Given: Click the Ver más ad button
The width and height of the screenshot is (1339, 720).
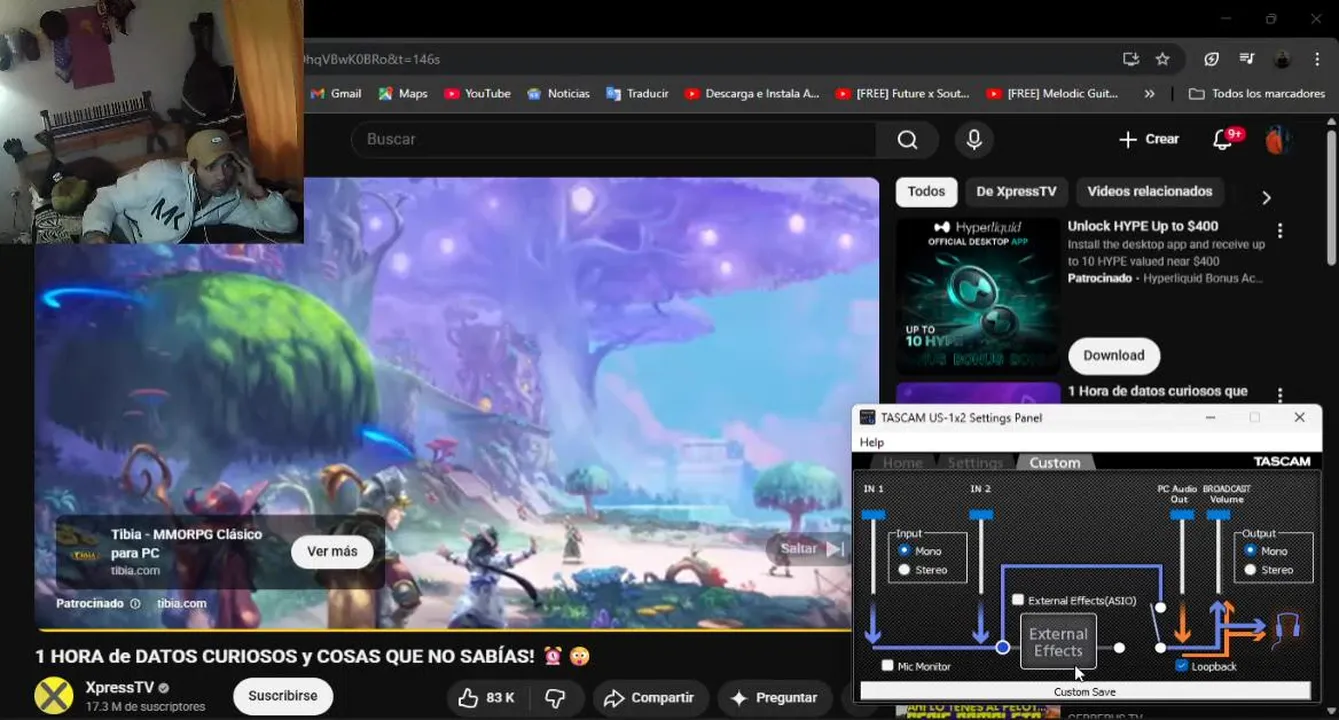Looking at the screenshot, I should pyautogui.click(x=332, y=551).
